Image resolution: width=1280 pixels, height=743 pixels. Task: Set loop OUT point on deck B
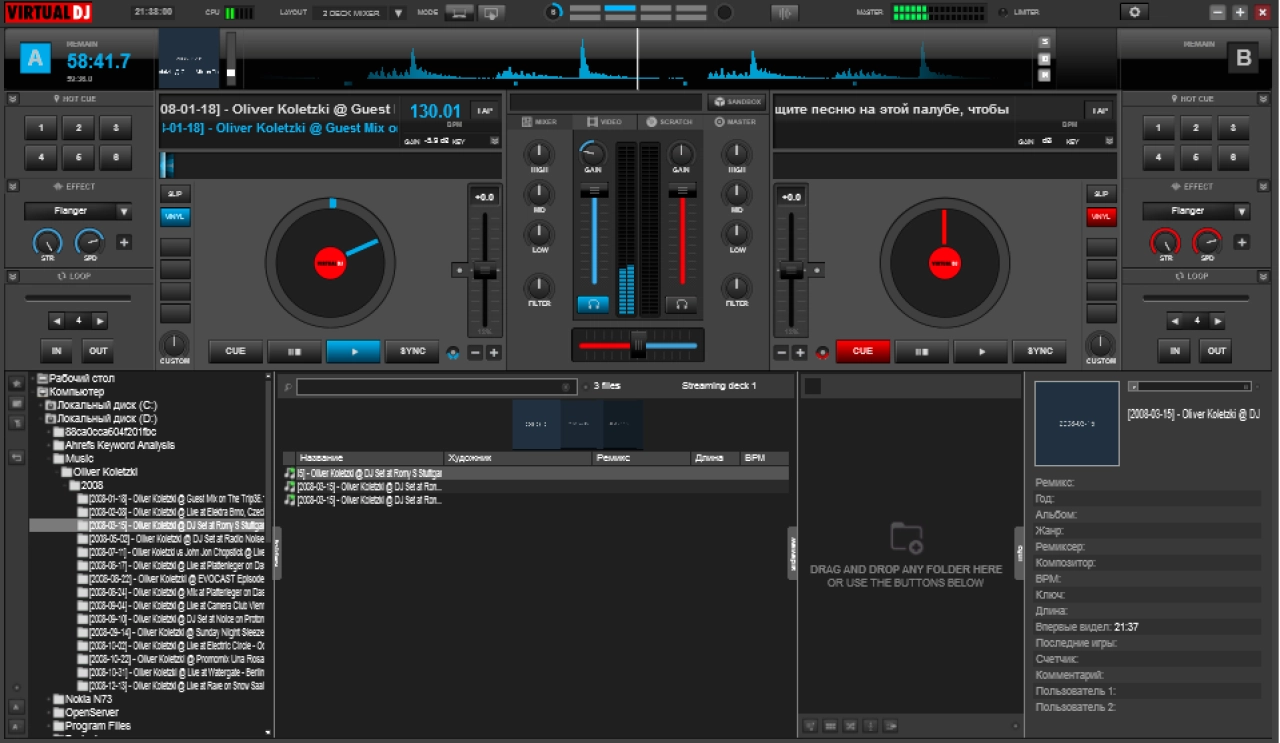coord(1216,351)
